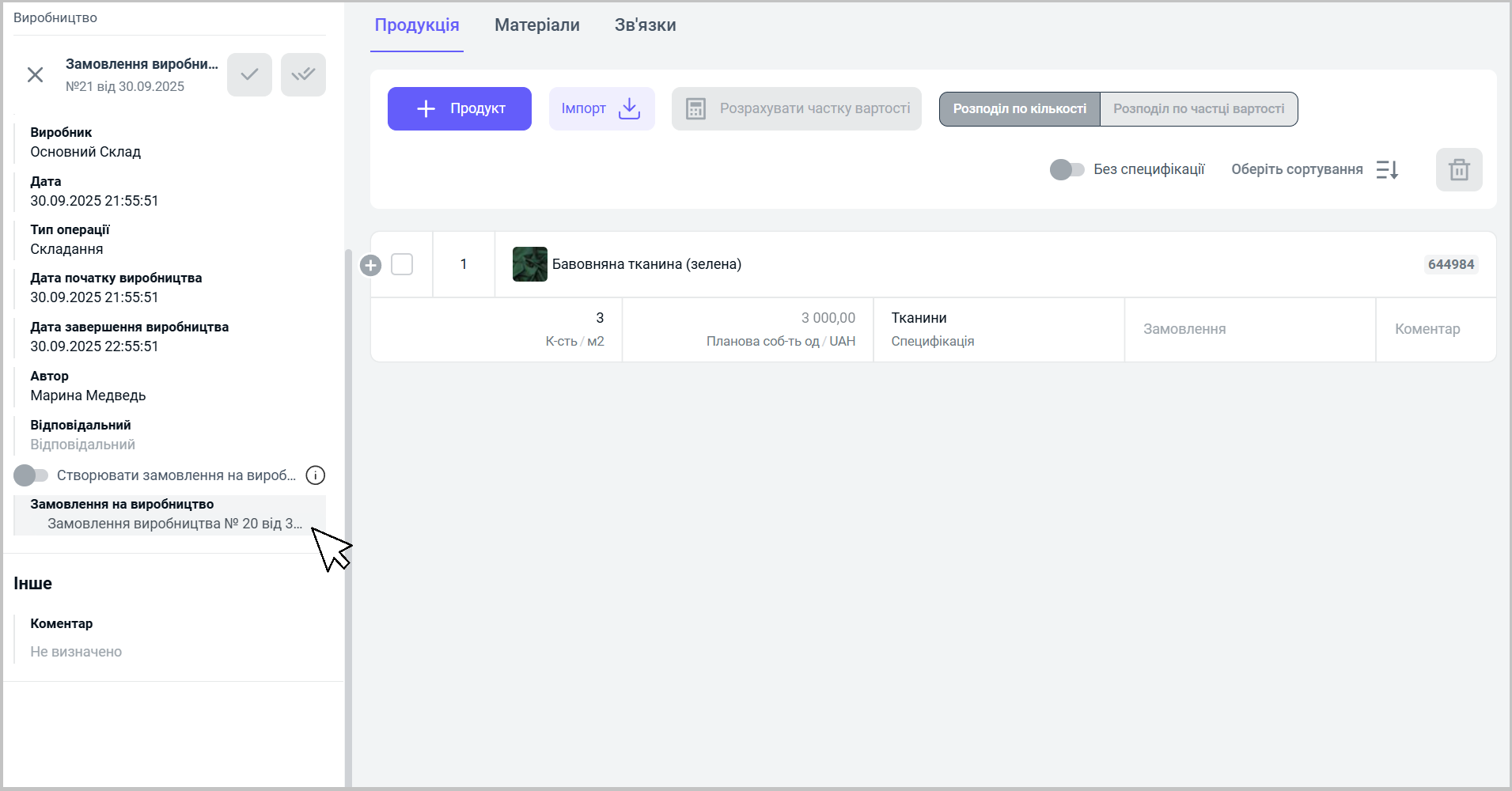Open the 'Тип операції' field
1512x791 pixels.
coord(66,249)
